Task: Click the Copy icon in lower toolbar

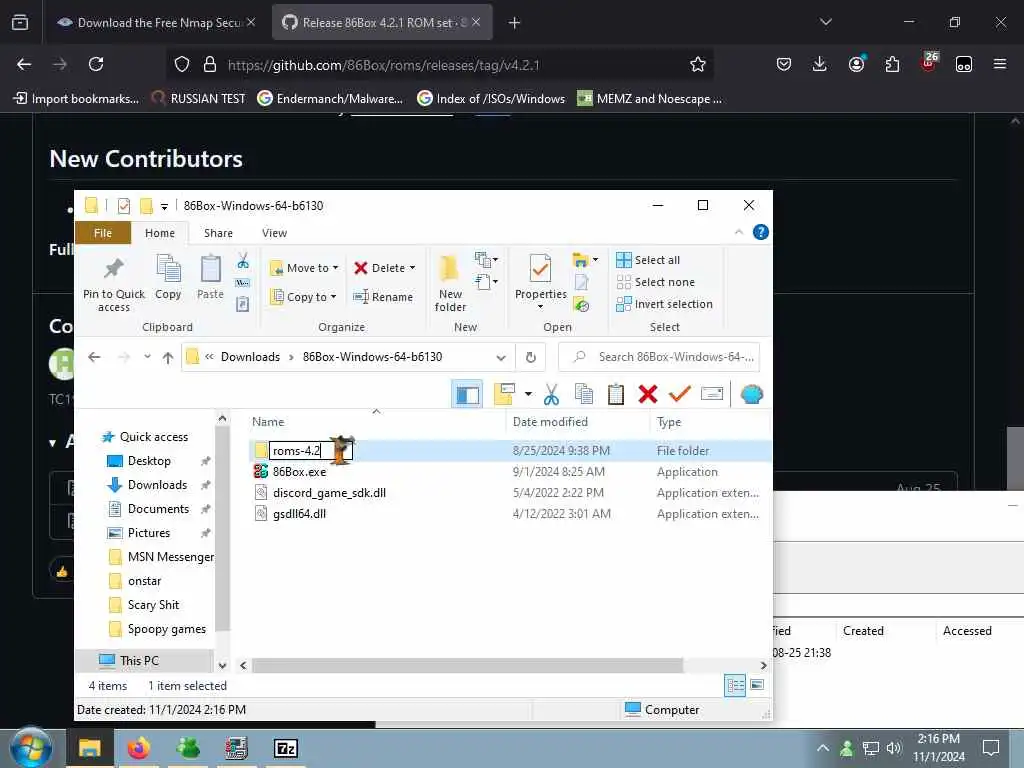Action: pos(583,394)
